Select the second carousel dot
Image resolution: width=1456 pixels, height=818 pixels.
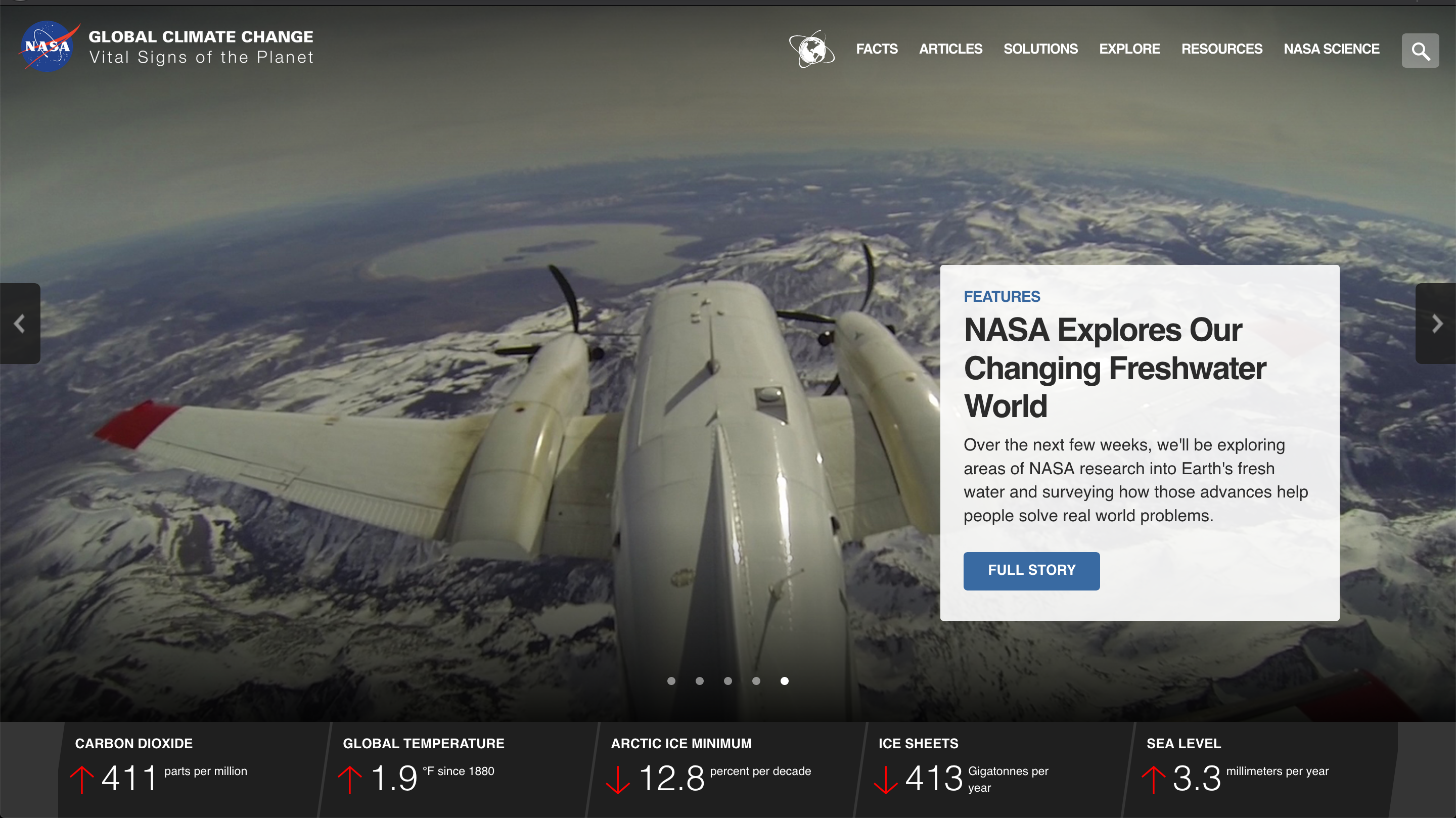click(x=699, y=680)
